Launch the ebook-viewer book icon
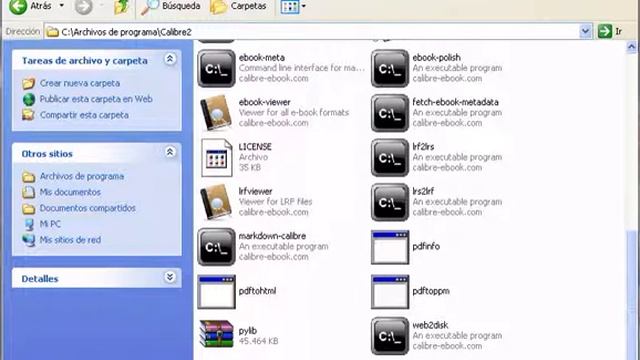The height and width of the screenshot is (360, 640). (x=216, y=113)
